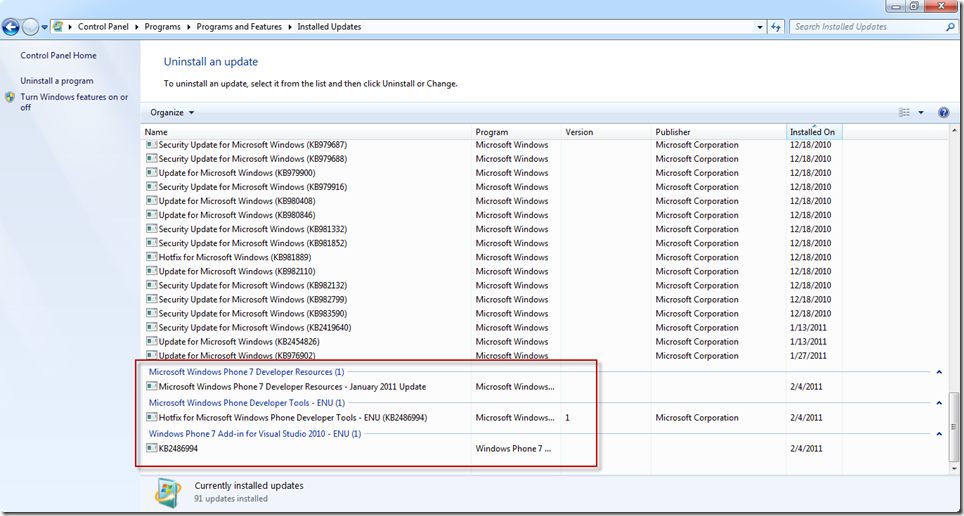Open the address bar history dropdown
964x516 pixels.
pos(761,27)
